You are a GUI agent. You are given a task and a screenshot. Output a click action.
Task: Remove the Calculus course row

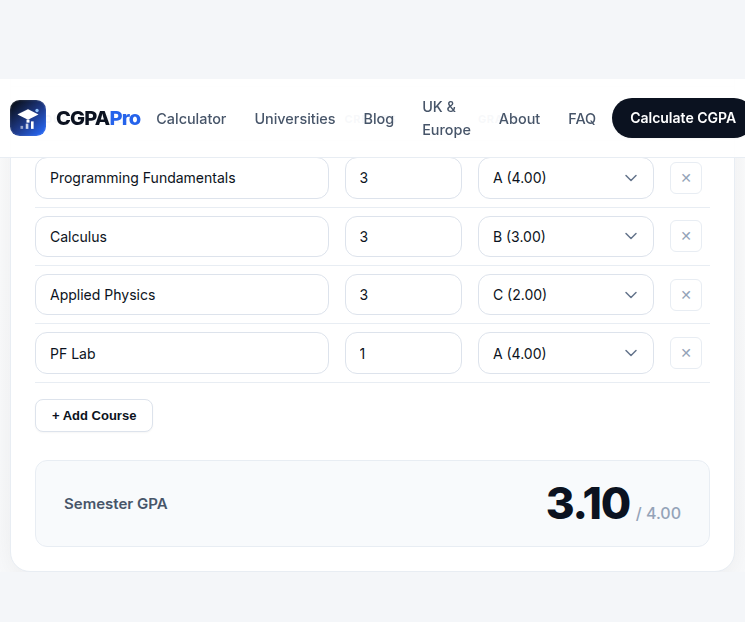click(686, 236)
